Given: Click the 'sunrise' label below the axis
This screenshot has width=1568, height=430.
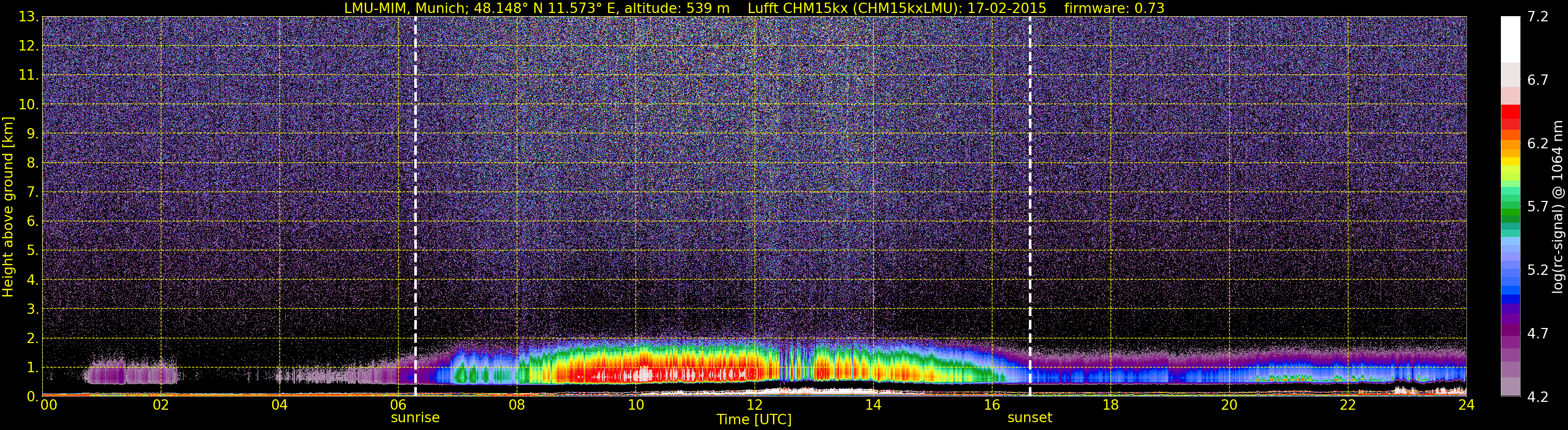Looking at the screenshot, I should (x=415, y=418).
